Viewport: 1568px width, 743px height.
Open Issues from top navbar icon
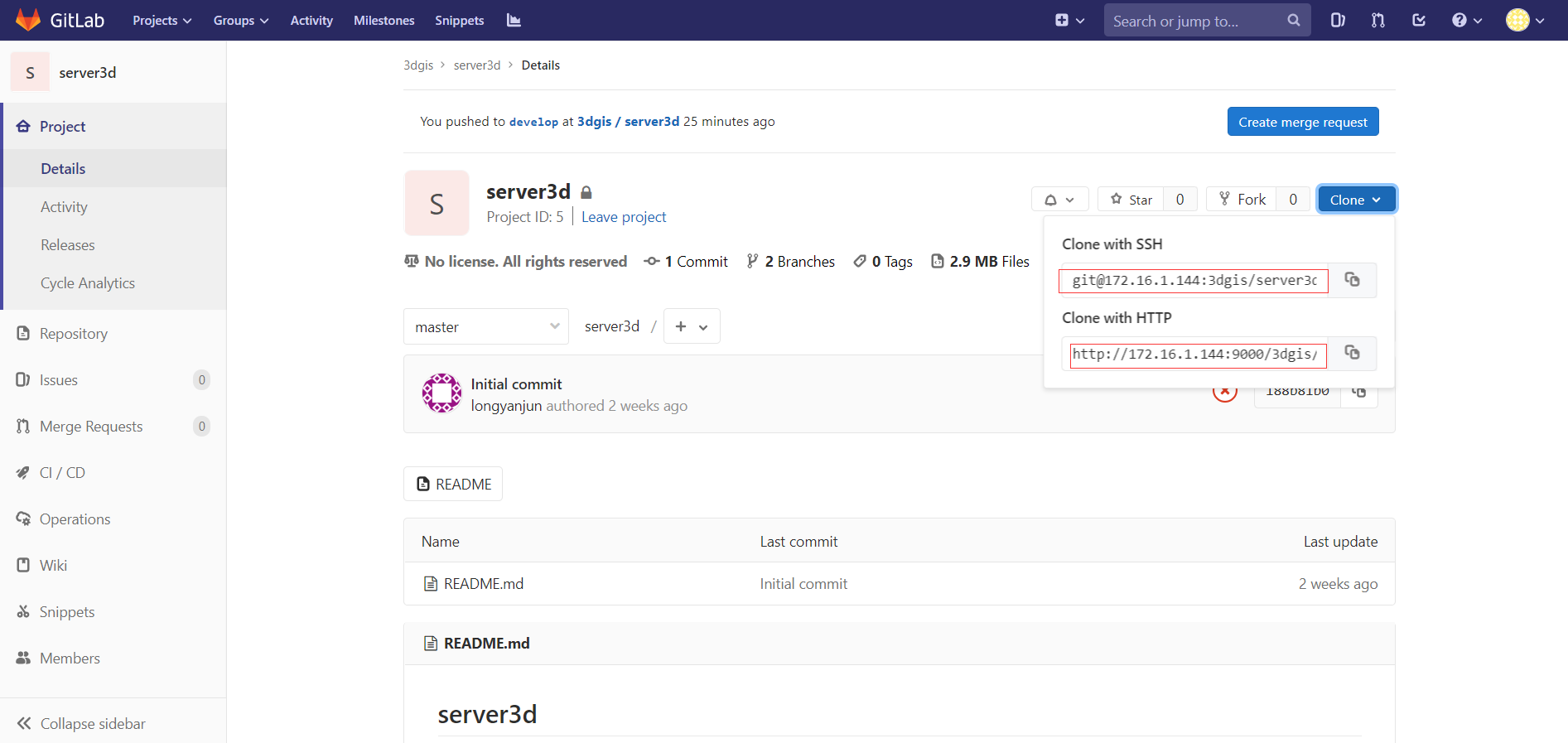1338,20
